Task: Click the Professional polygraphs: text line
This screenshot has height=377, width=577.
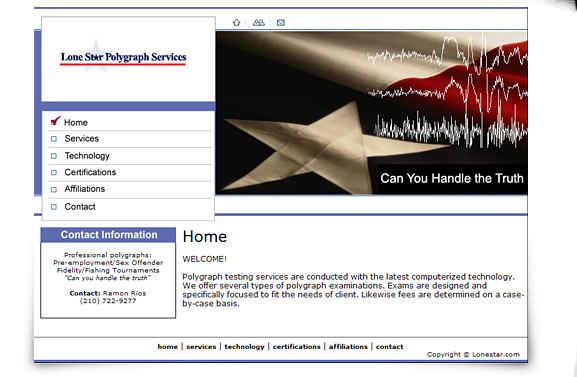Action: [108, 255]
